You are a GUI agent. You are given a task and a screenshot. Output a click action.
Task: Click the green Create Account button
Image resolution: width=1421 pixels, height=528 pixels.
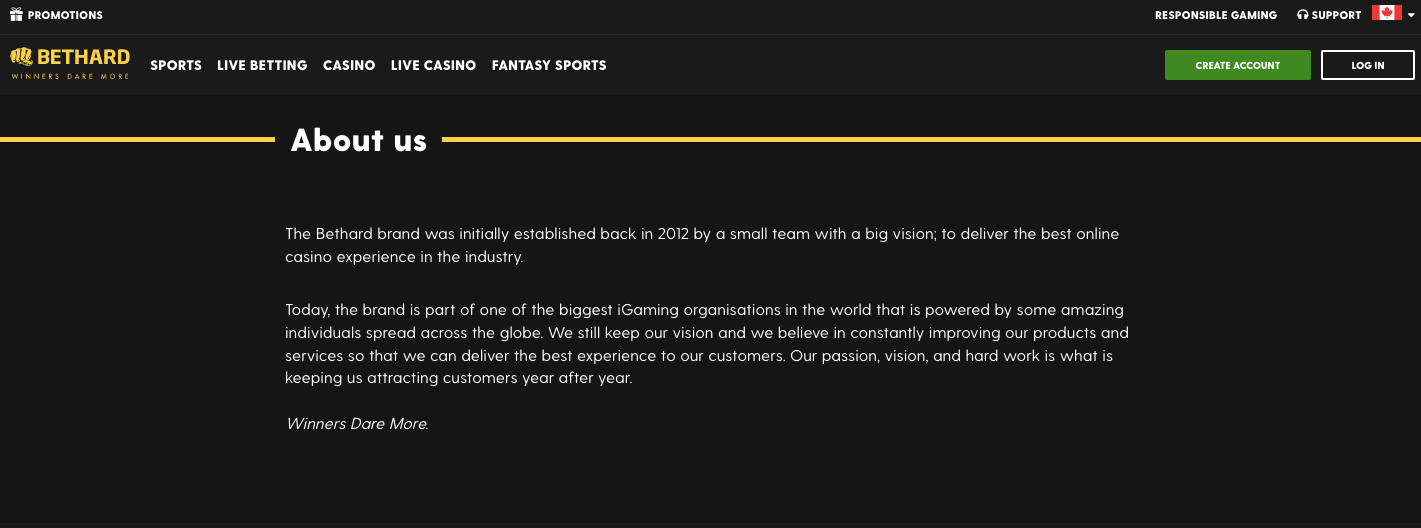click(1238, 65)
